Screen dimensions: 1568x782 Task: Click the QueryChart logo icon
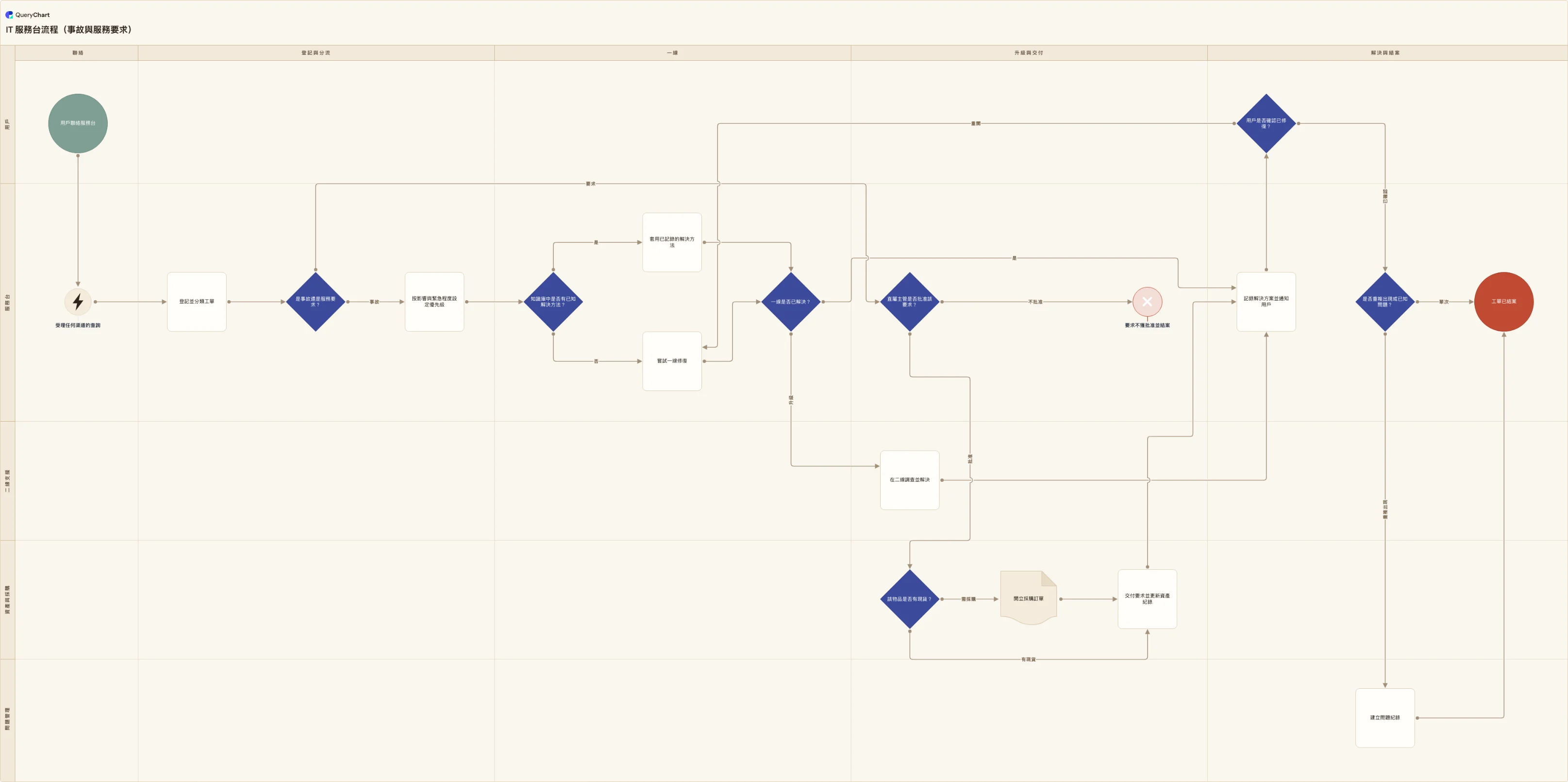point(9,15)
